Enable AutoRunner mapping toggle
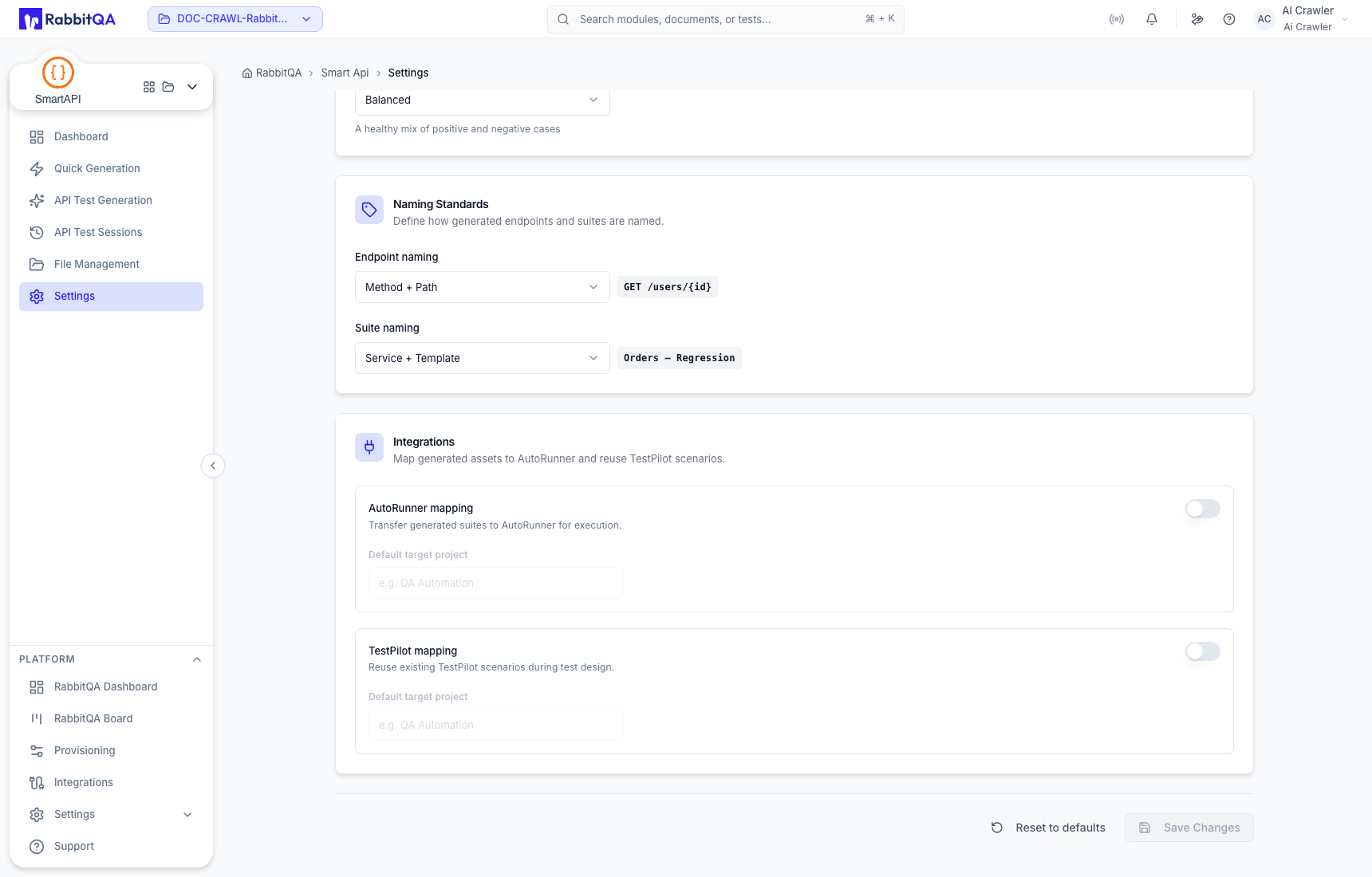The height and width of the screenshot is (877, 1372). point(1203,509)
